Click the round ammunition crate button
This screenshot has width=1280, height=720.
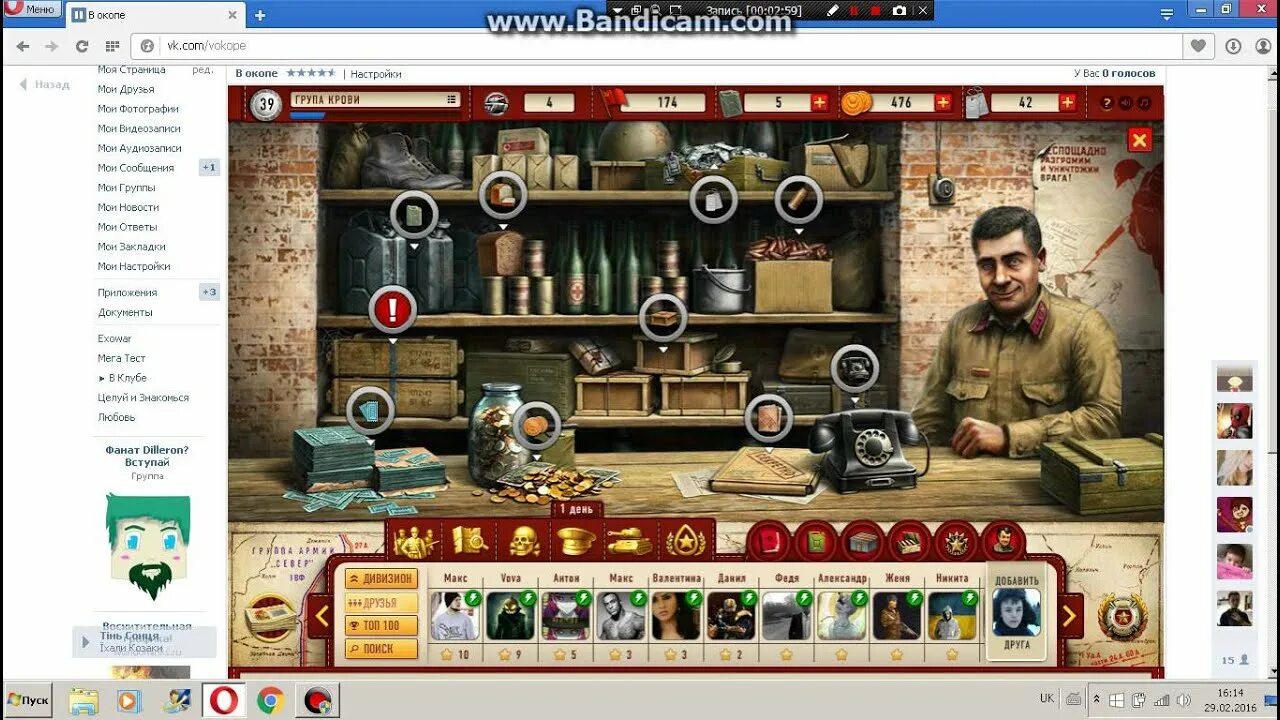(909, 541)
